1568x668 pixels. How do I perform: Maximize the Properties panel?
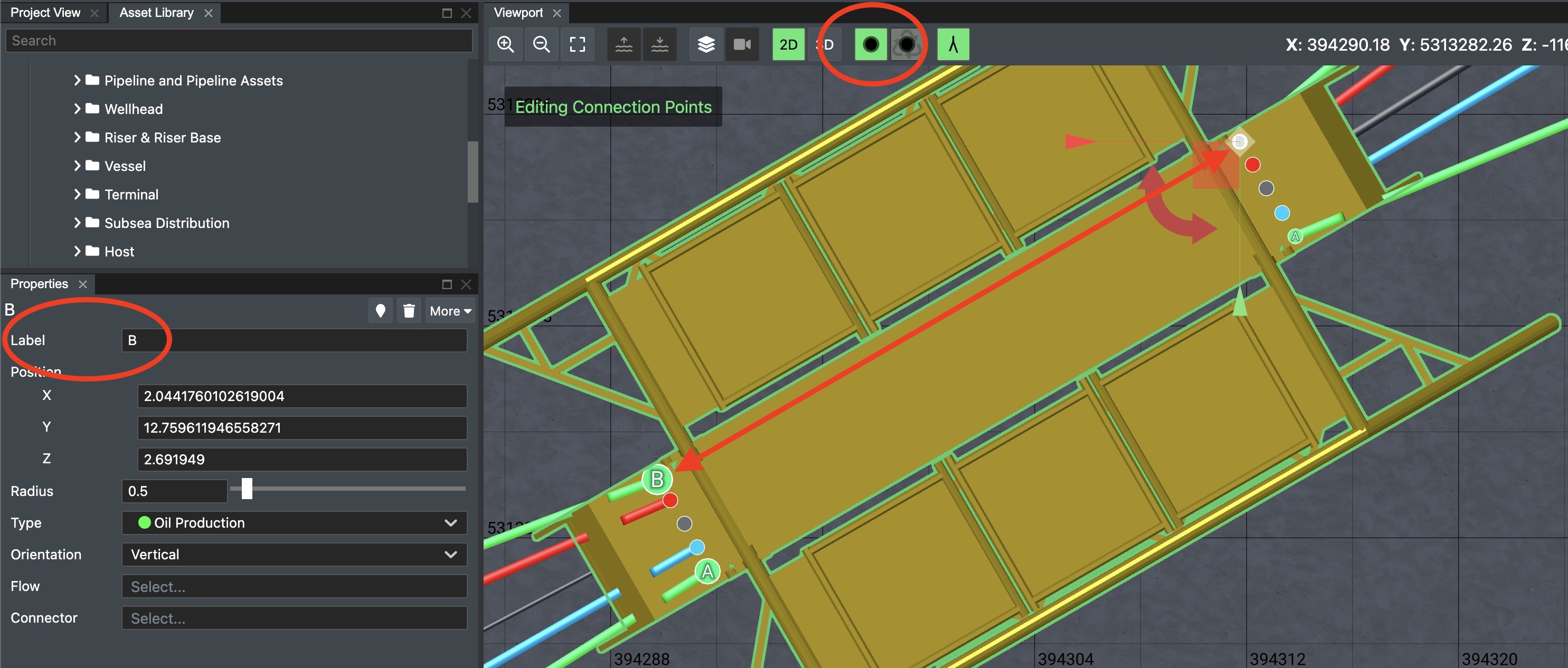[x=447, y=284]
